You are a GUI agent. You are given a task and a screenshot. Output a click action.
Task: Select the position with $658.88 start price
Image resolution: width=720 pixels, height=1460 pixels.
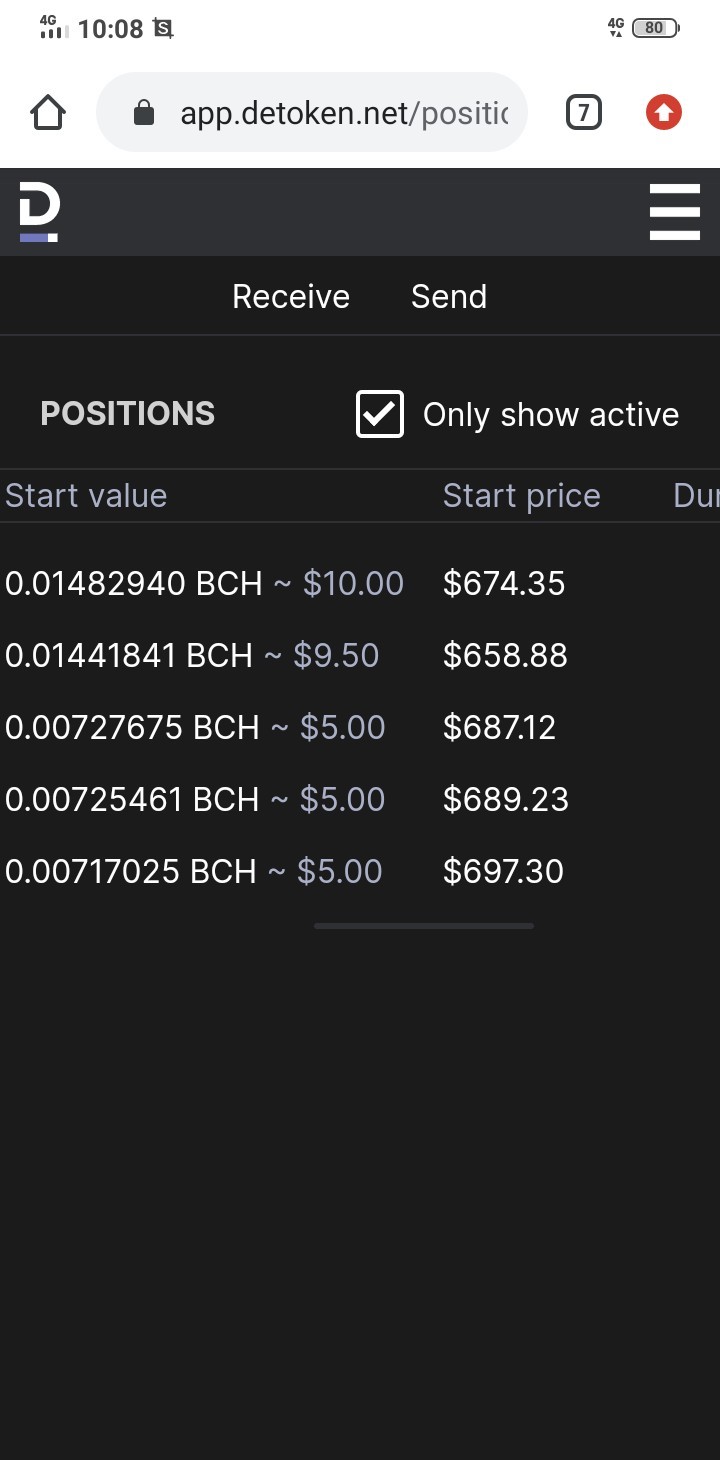pos(360,655)
